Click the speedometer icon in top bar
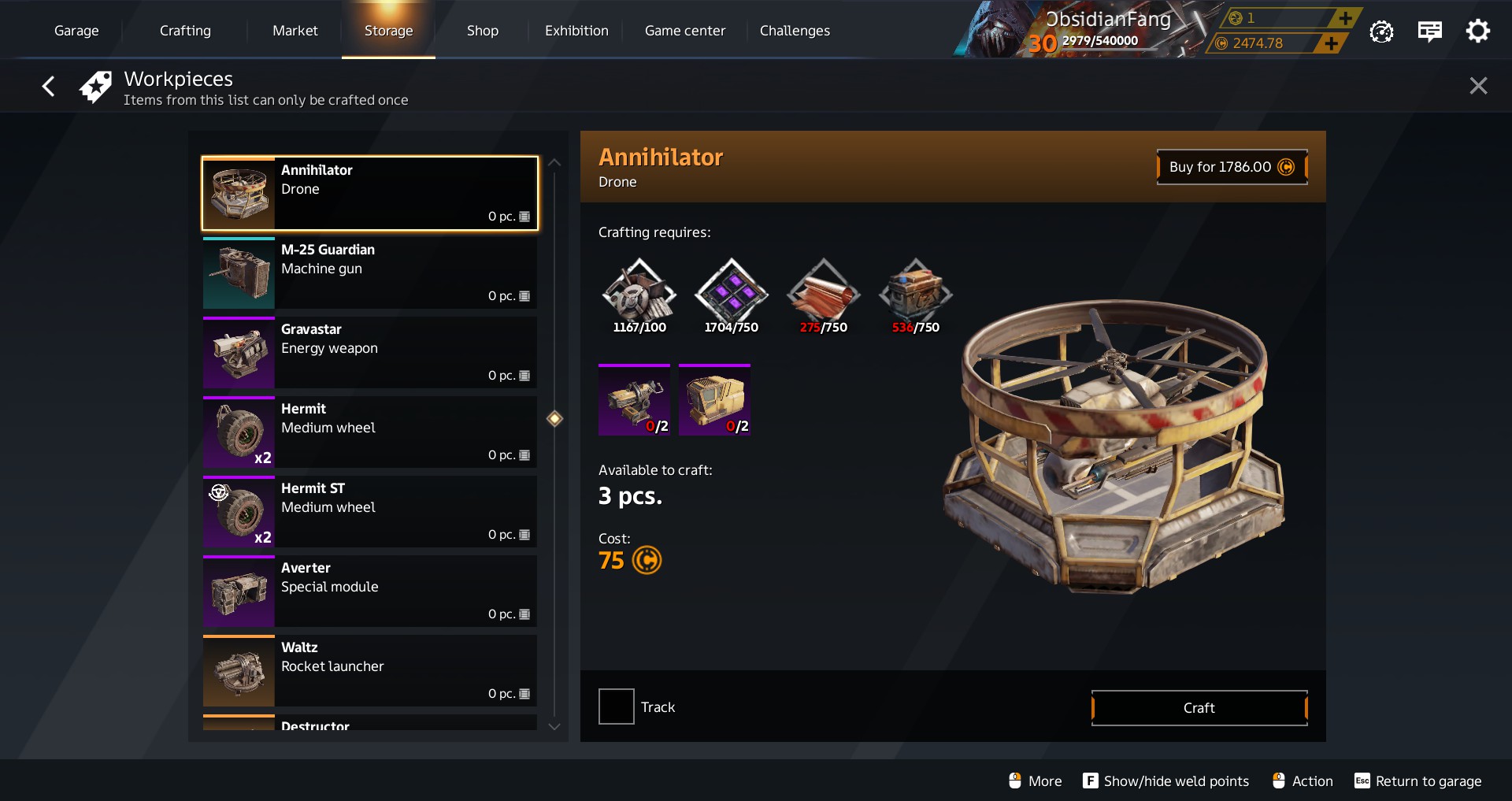 pos(1381,32)
